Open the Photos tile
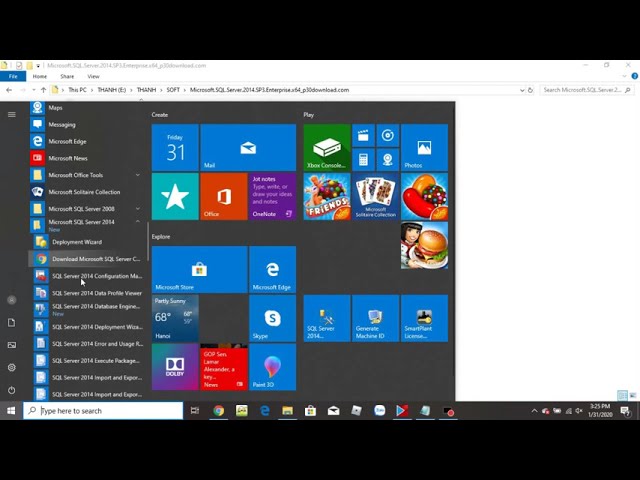The height and width of the screenshot is (480, 640). (424, 147)
